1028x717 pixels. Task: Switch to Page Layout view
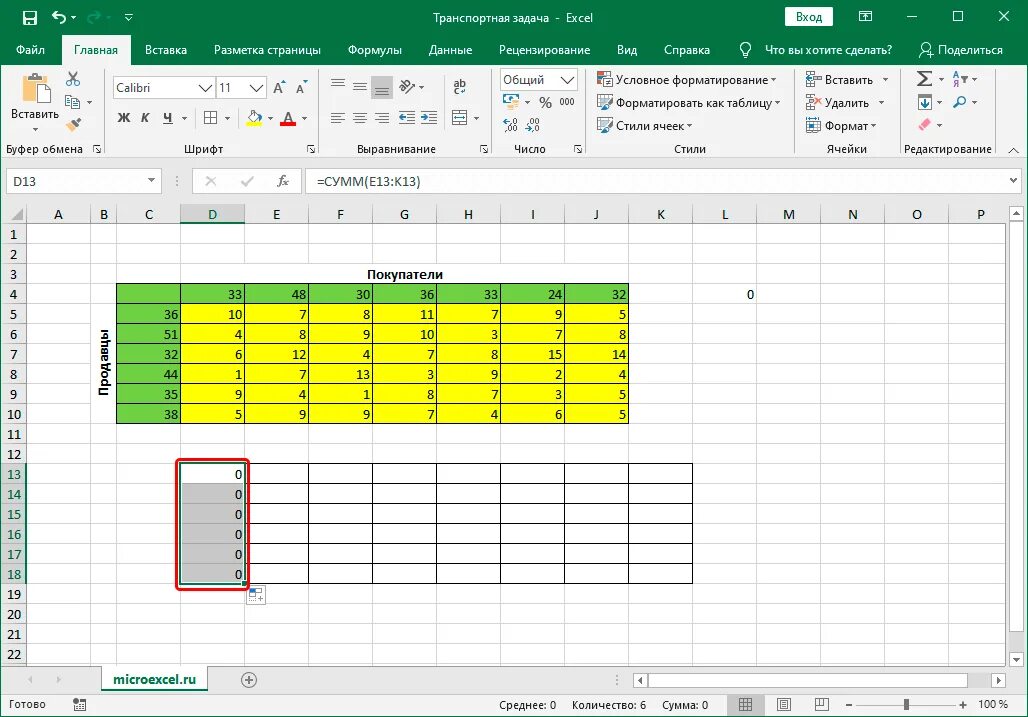(x=783, y=705)
